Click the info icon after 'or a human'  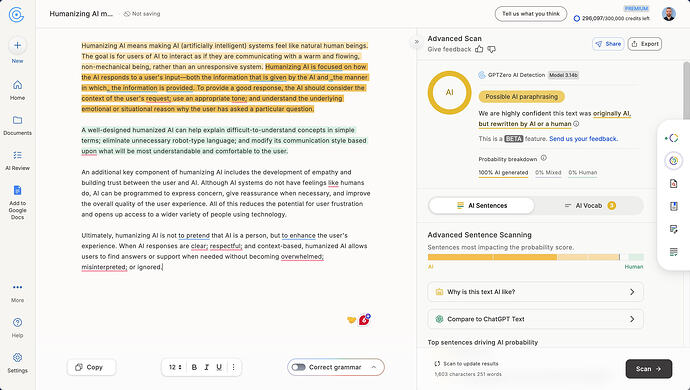(x=576, y=124)
